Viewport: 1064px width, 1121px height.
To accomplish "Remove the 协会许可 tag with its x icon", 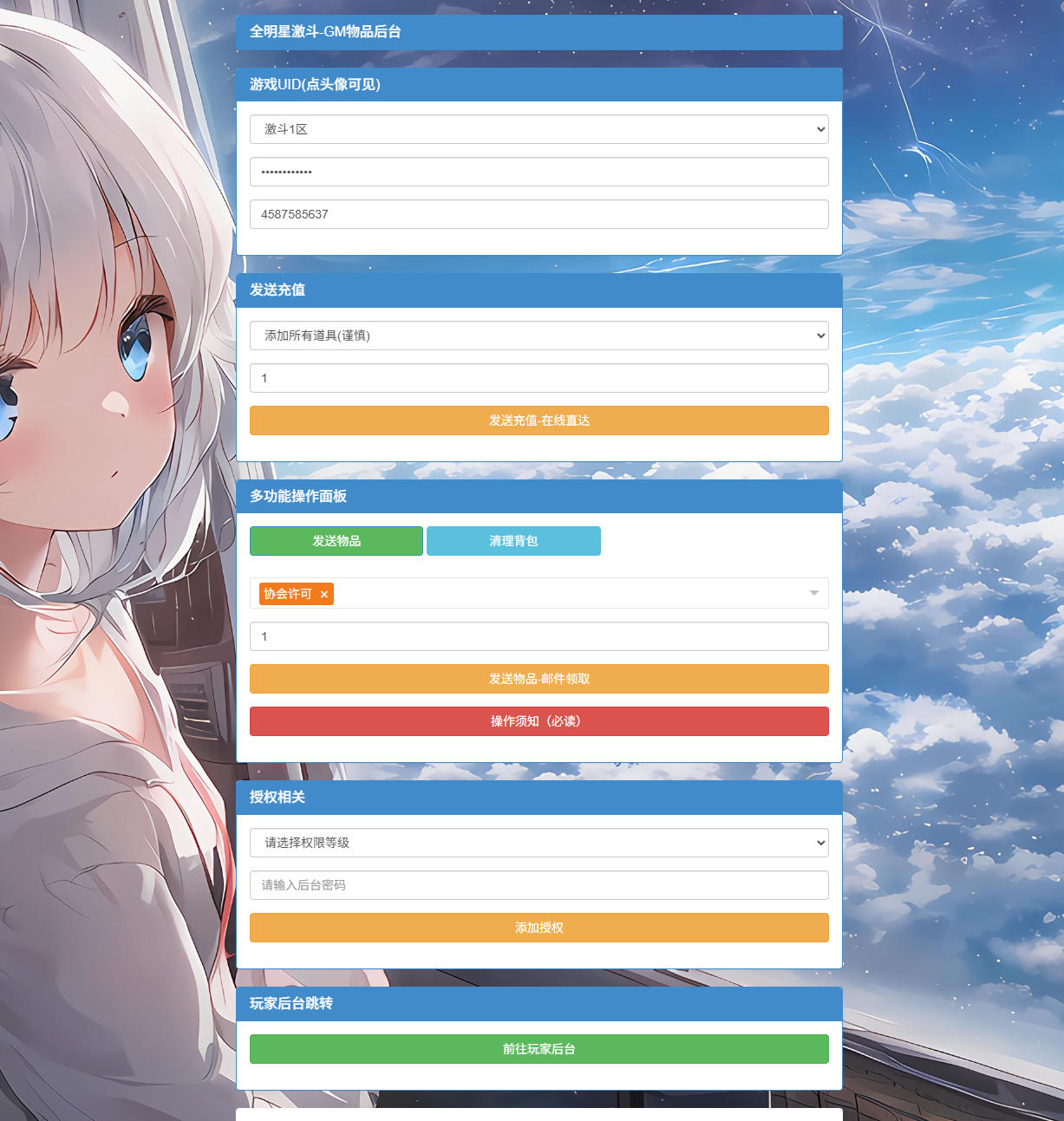I will coord(323,594).
